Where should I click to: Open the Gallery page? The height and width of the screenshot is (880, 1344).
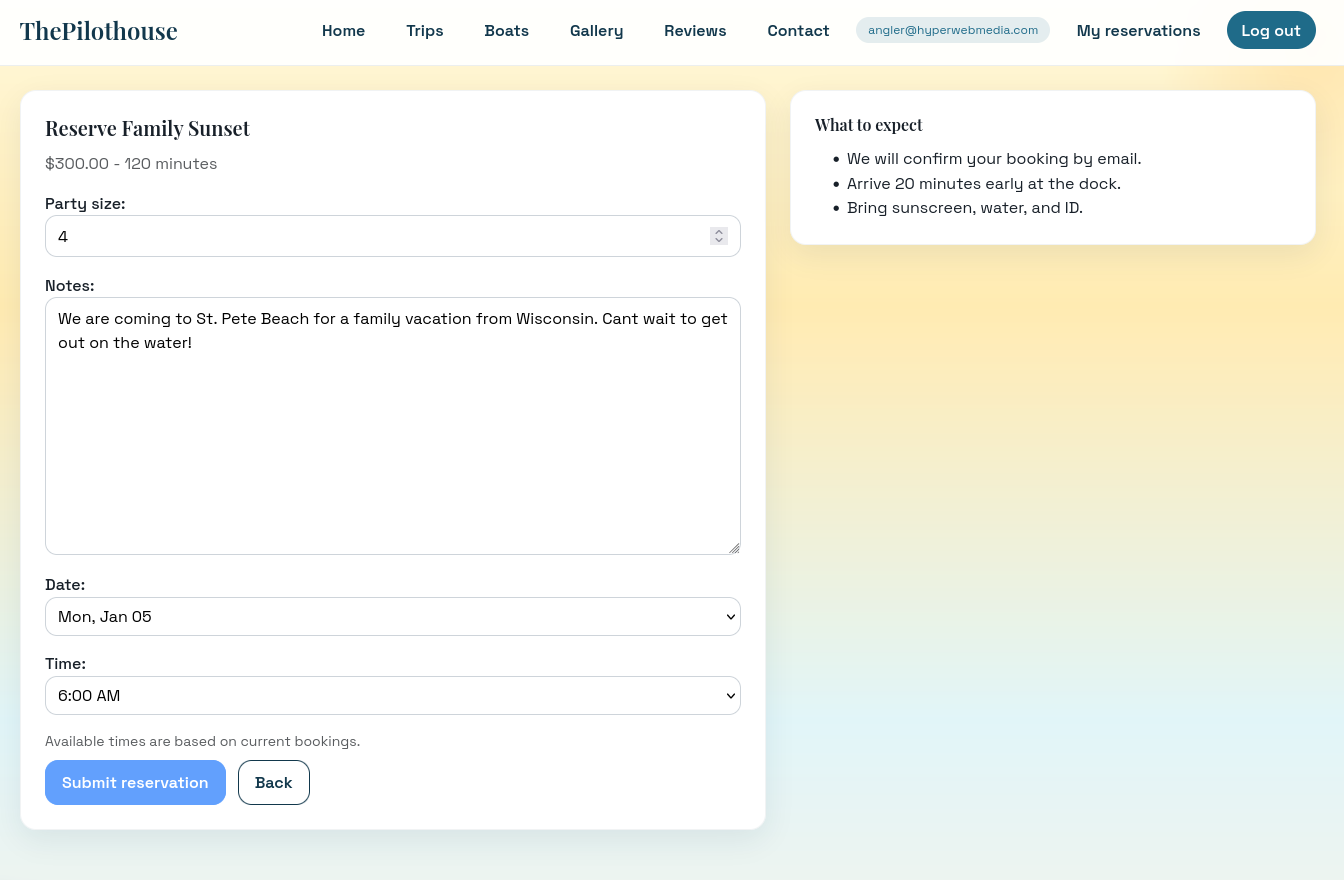[x=596, y=30]
